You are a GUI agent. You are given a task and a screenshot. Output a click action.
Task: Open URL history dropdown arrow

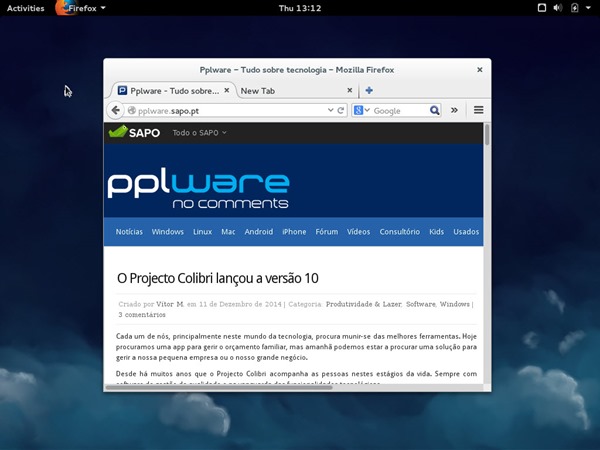(x=330, y=110)
